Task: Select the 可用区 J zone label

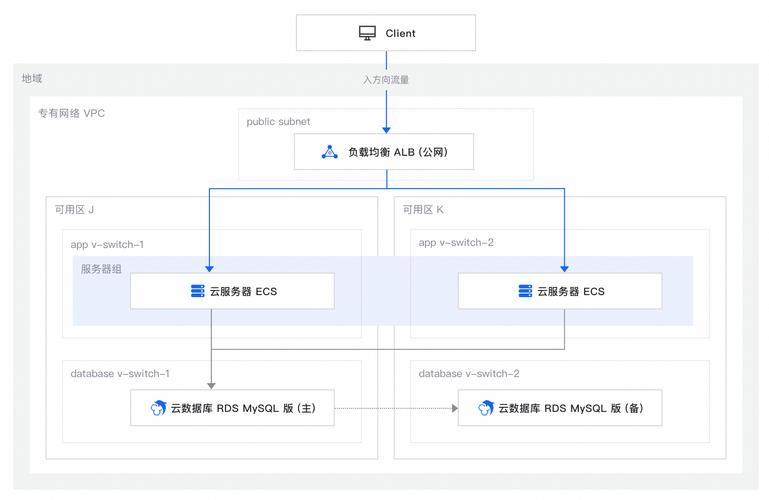Action: 75,210
